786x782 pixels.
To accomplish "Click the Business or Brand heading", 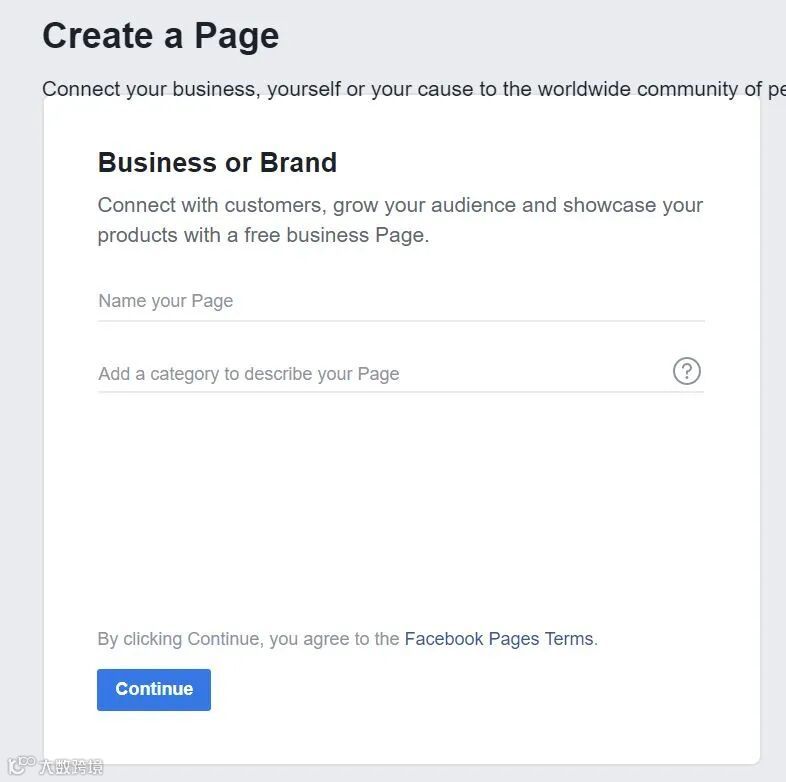I will point(217,162).
